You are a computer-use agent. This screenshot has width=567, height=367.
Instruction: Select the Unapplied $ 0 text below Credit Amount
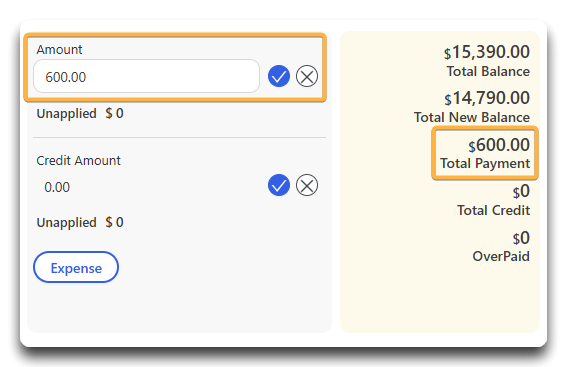tap(80, 222)
